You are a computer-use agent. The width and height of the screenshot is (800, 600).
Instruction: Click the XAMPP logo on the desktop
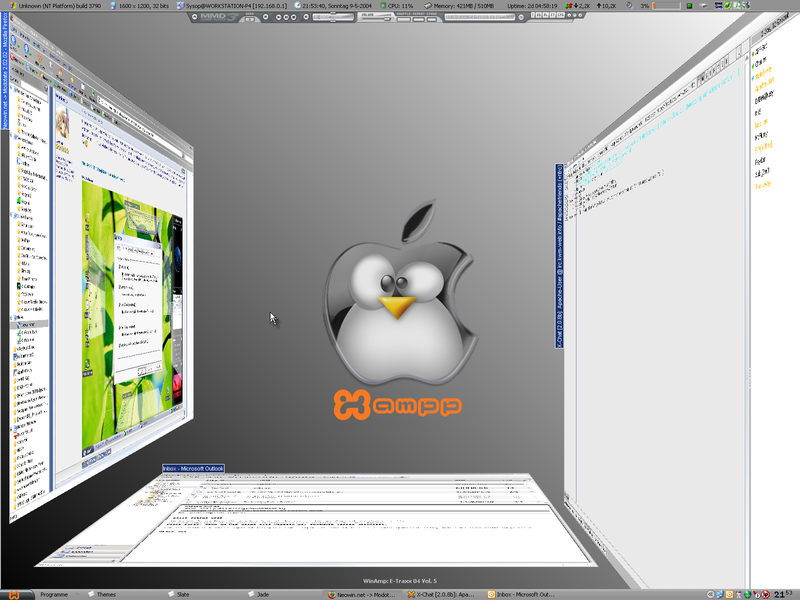(x=398, y=403)
